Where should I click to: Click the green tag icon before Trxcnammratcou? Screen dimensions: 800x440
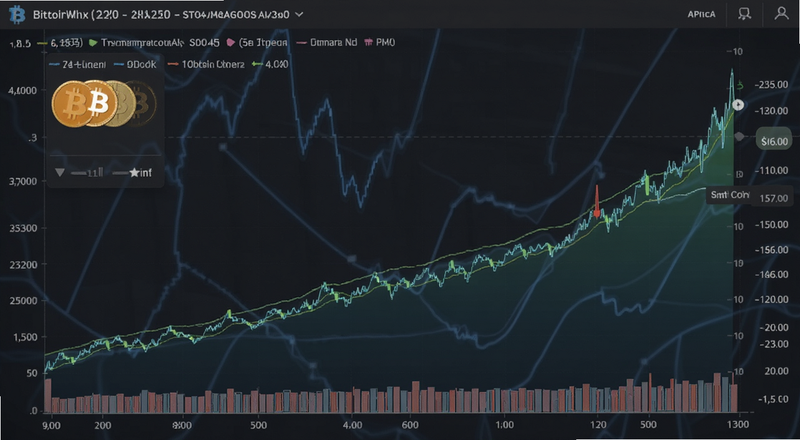click(93, 43)
